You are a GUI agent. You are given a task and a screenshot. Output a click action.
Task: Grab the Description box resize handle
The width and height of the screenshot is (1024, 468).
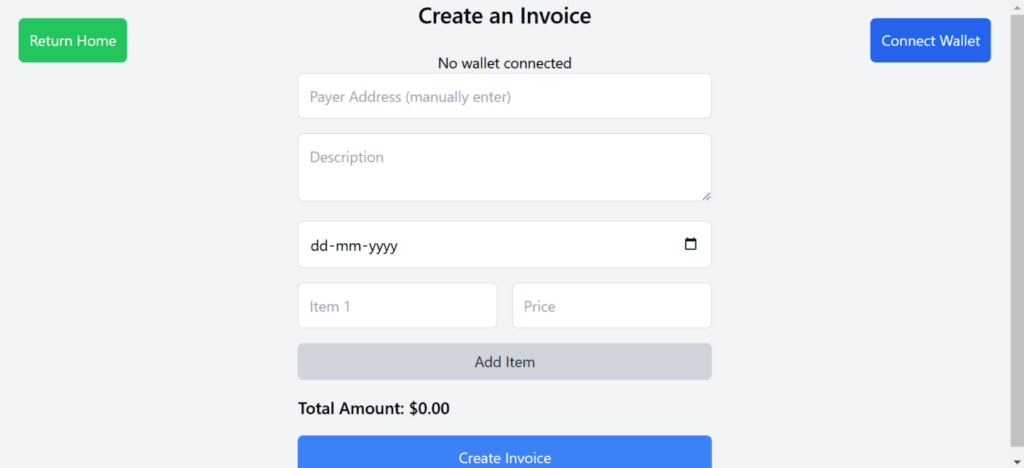pos(706,195)
